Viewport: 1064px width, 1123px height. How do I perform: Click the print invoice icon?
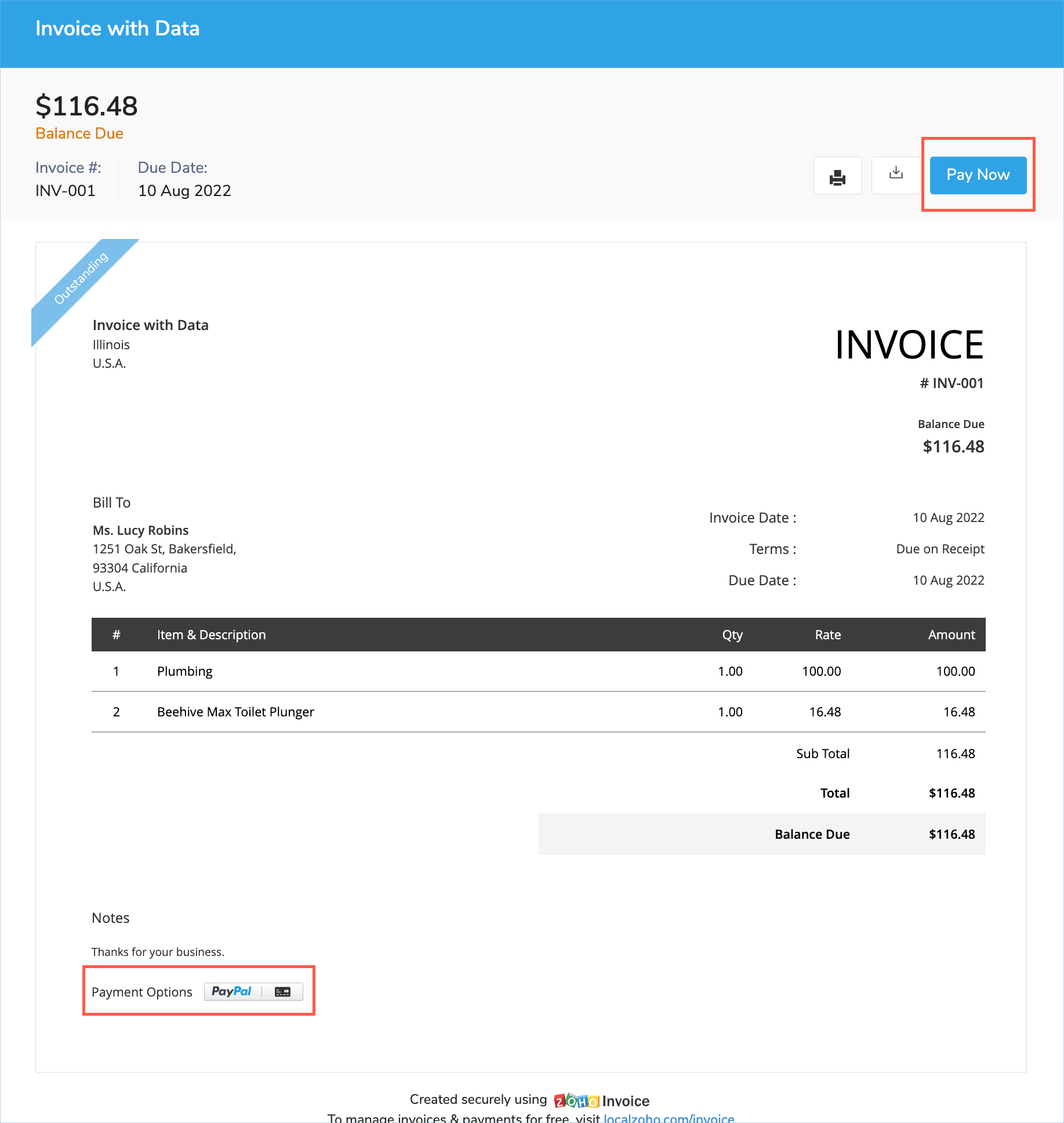coord(837,176)
